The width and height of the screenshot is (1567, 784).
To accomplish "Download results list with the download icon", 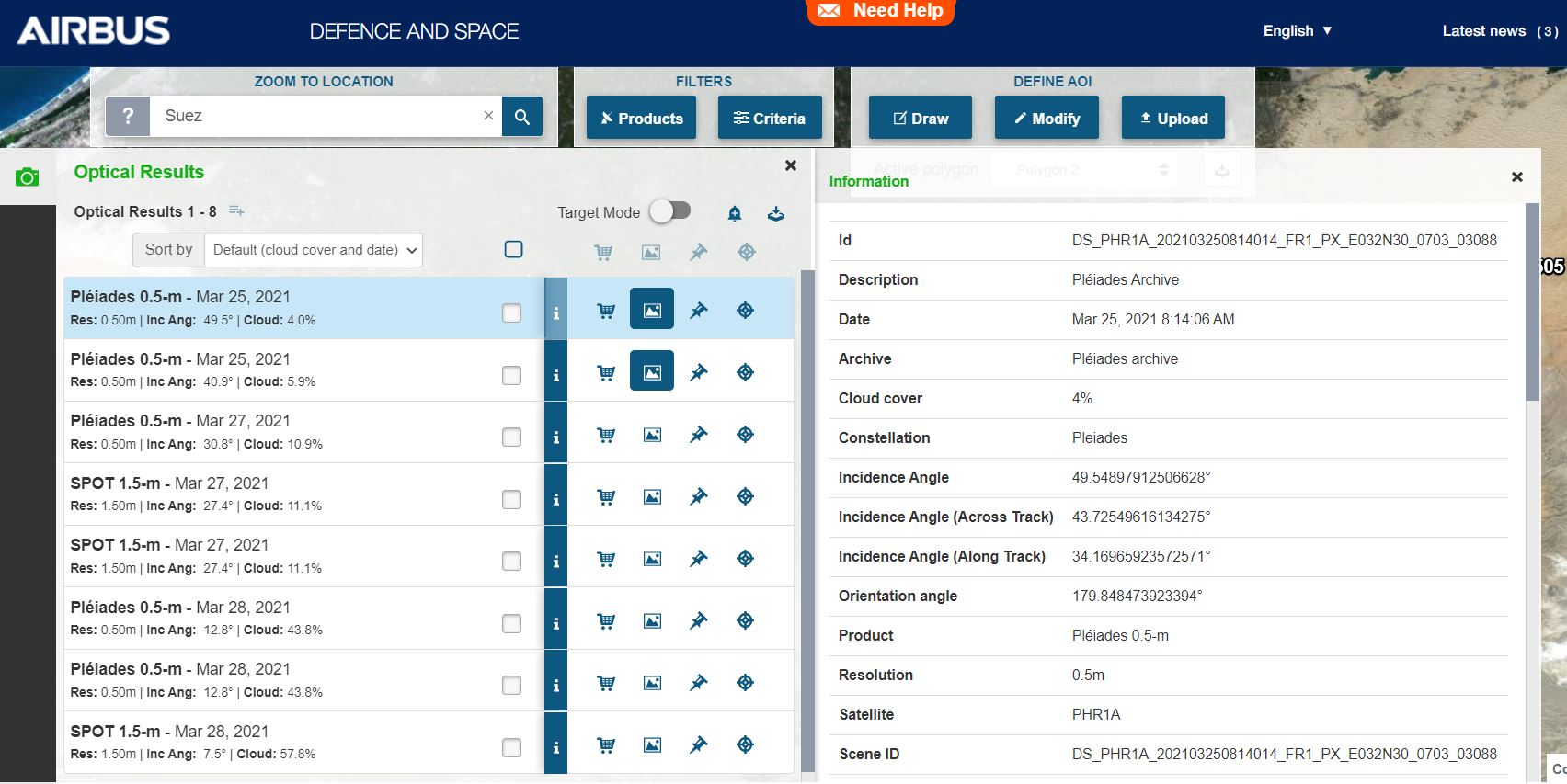I will point(776,213).
